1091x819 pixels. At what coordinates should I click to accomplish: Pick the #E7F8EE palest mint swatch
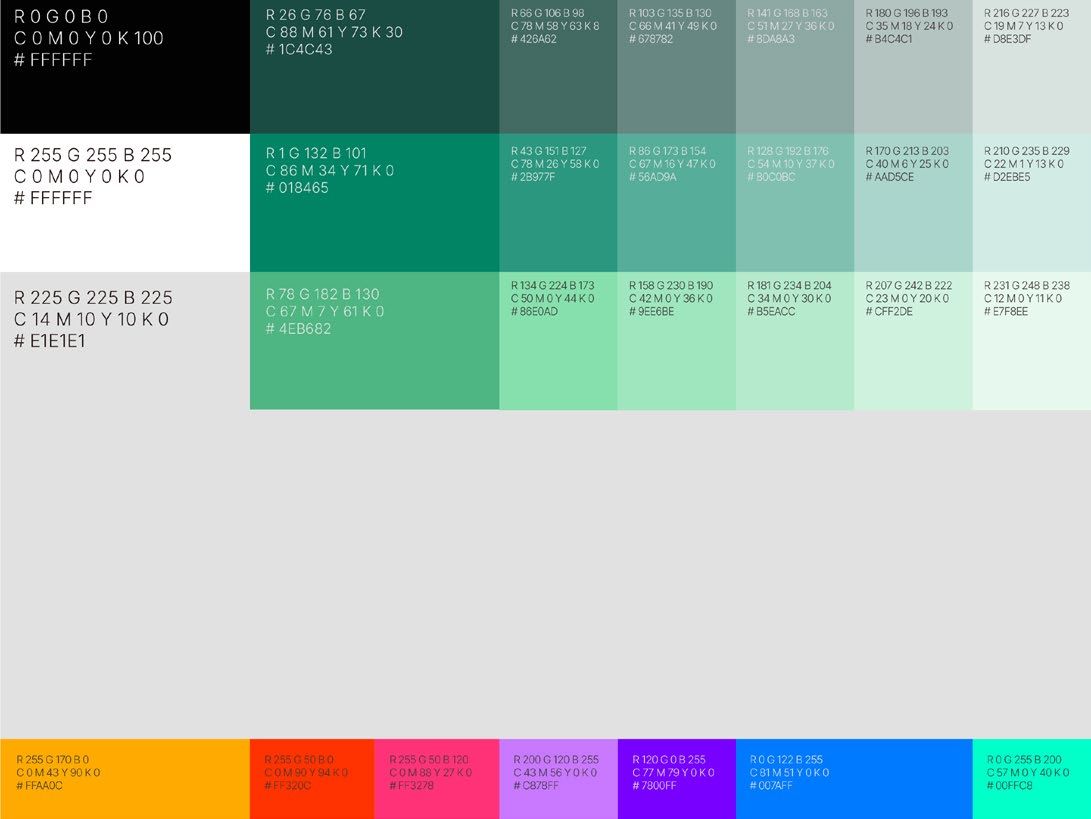click(x=1032, y=341)
